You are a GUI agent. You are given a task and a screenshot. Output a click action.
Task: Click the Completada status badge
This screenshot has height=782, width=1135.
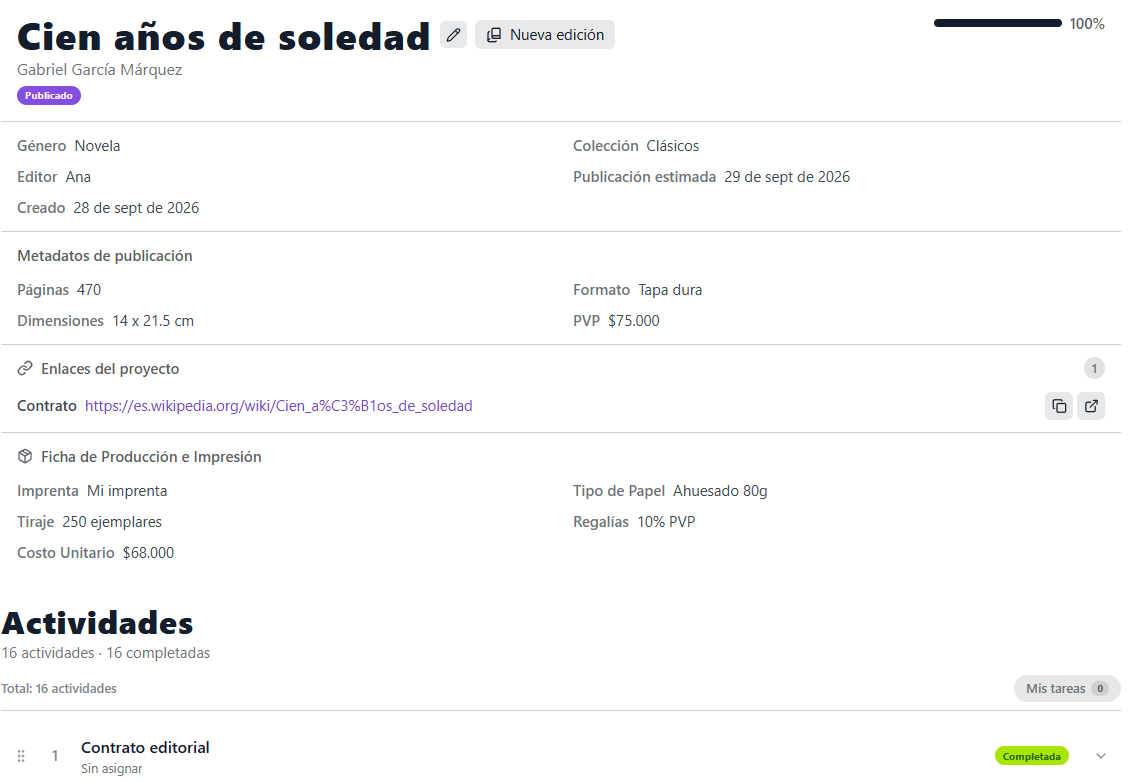tap(1031, 756)
